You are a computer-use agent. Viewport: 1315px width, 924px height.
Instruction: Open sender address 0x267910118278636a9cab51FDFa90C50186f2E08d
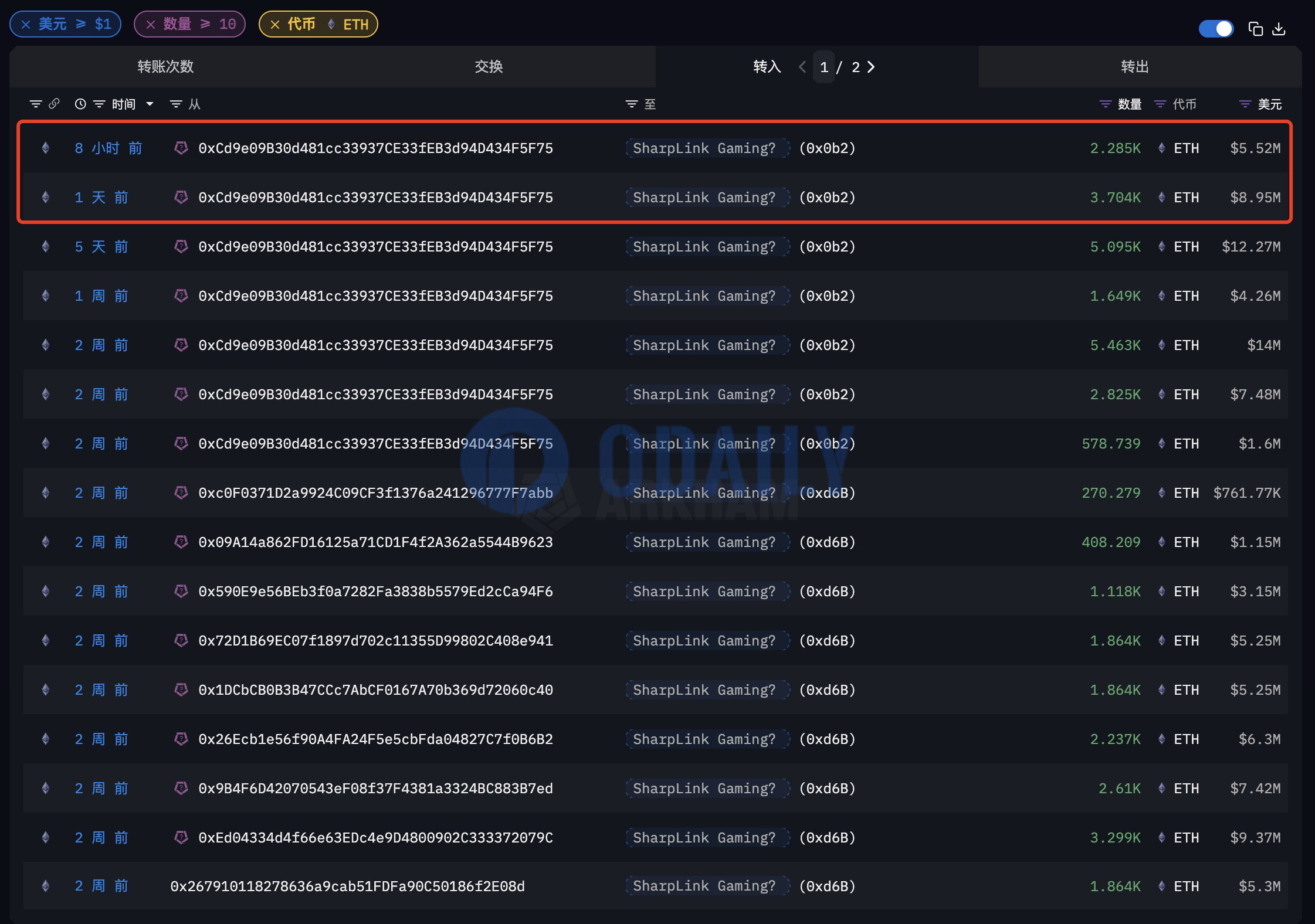coord(348,886)
